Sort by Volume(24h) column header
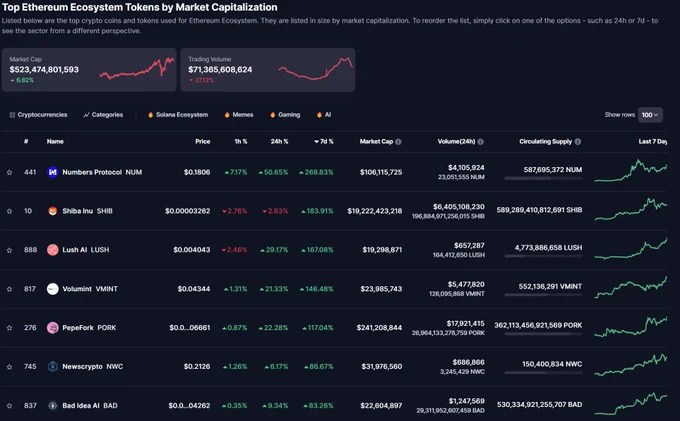The image size is (680, 421). point(456,141)
